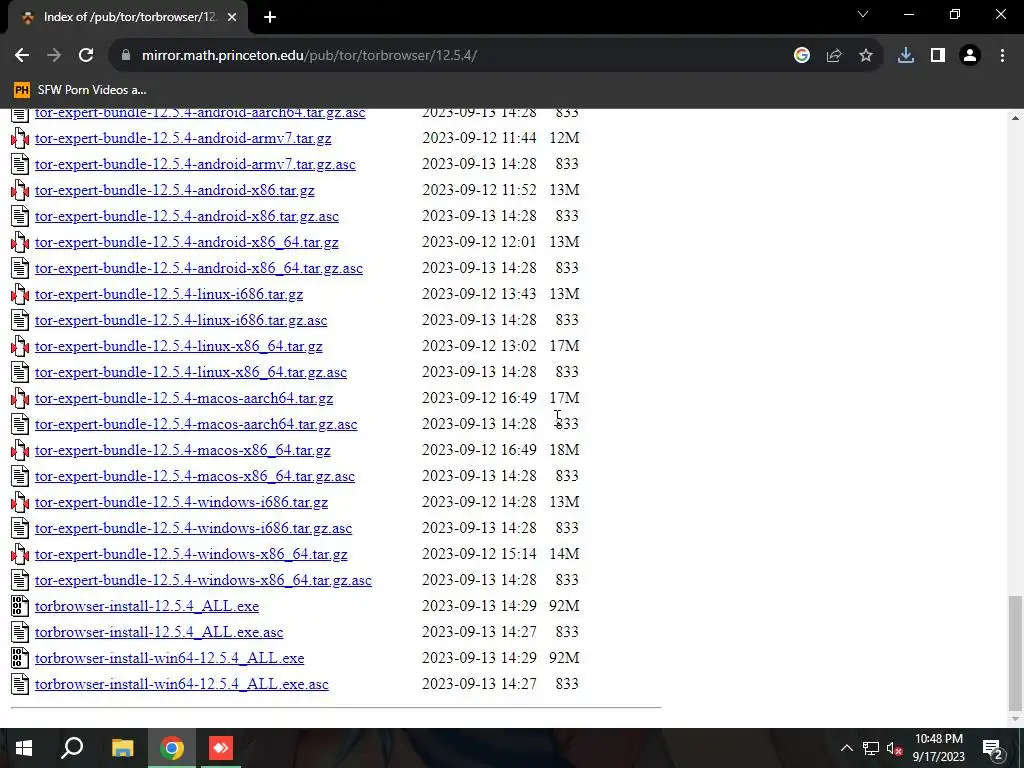Download tor-expert-bundle android-x86.tar.gz
This screenshot has height=768, width=1024.
click(174, 190)
